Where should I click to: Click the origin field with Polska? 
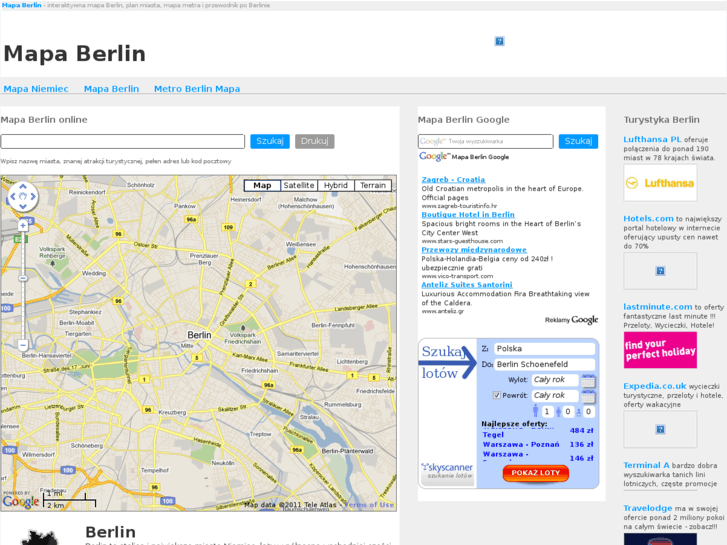pyautogui.click(x=544, y=349)
